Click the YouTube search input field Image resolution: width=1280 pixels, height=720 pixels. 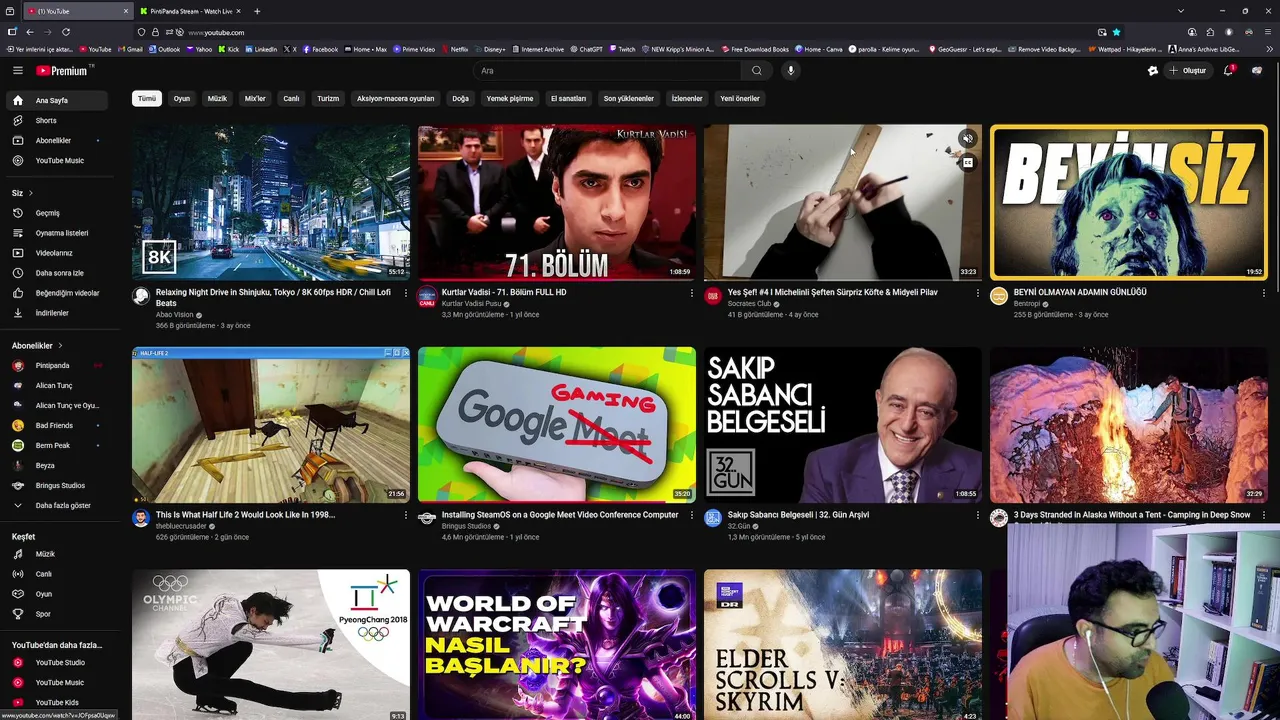point(608,70)
